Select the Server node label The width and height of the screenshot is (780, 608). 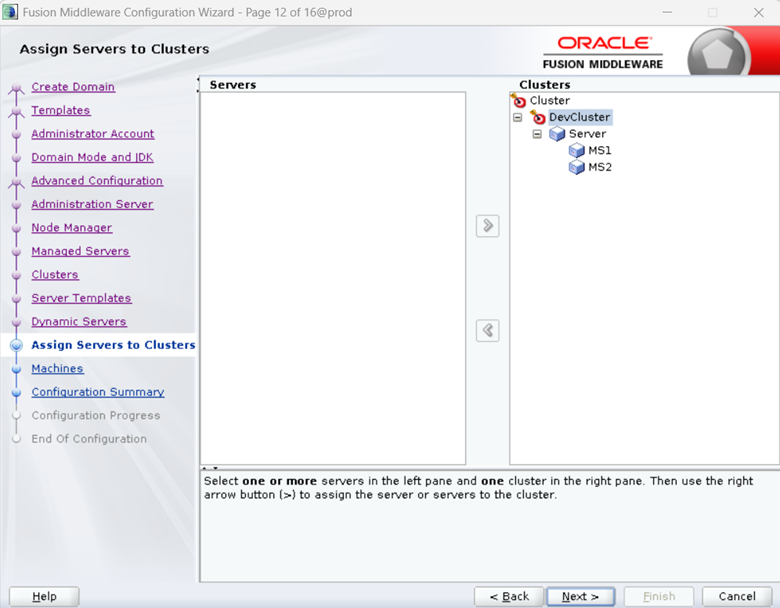point(587,134)
